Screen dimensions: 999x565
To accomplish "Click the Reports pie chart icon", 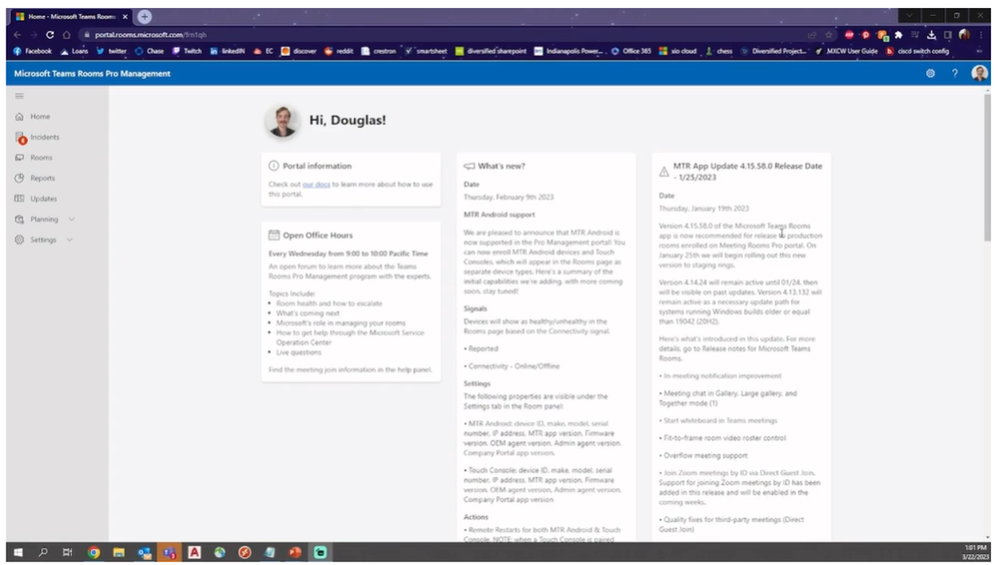I will 19,178.
